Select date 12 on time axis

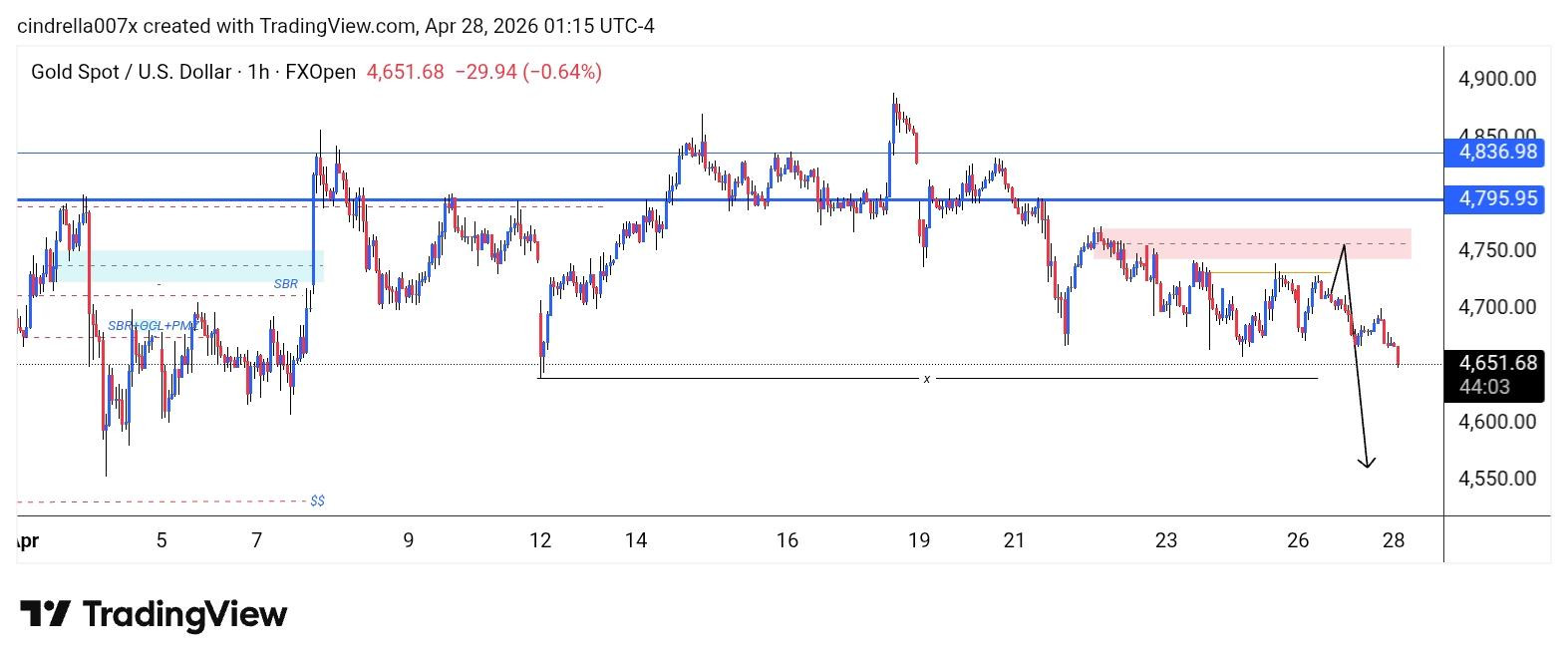tap(540, 540)
